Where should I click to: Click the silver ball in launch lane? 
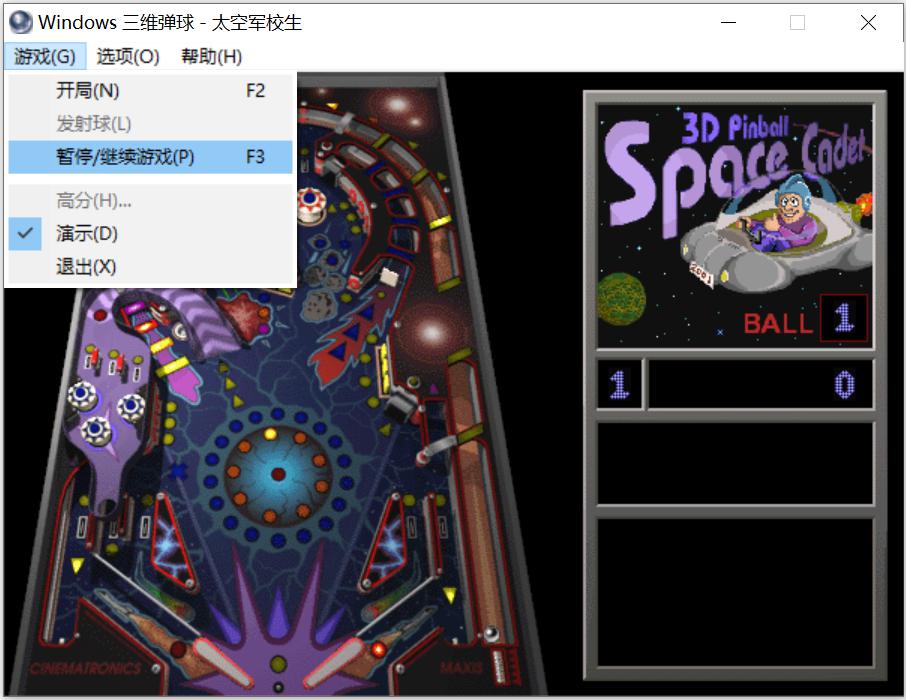(x=491, y=633)
